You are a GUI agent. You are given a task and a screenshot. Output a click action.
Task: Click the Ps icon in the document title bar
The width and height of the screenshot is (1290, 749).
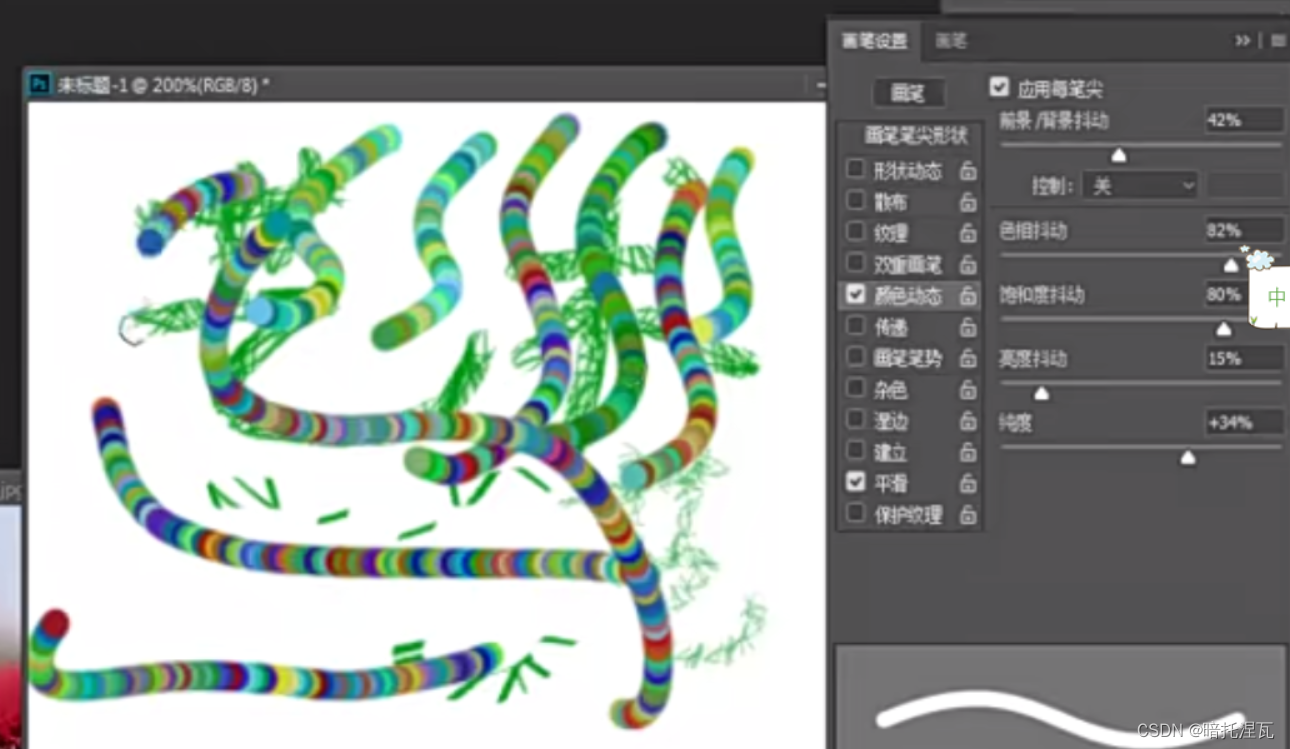coord(40,84)
